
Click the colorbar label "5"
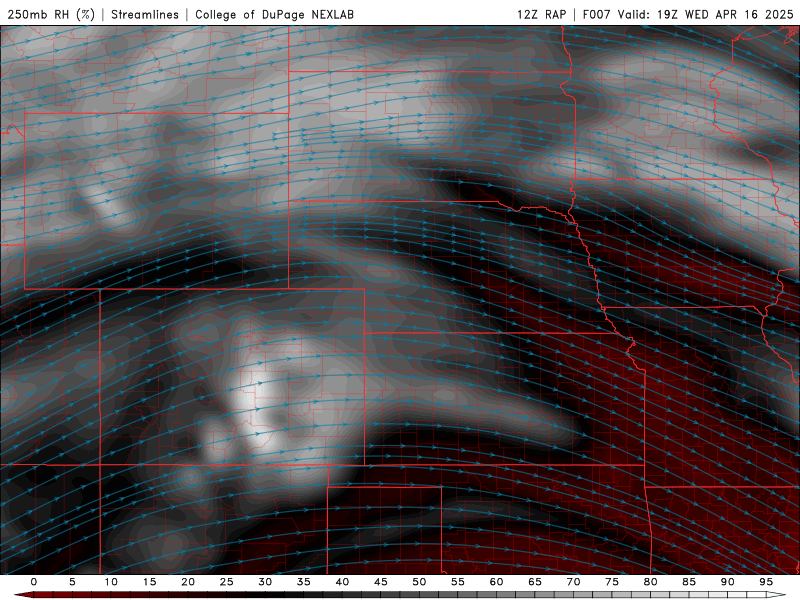click(72, 582)
